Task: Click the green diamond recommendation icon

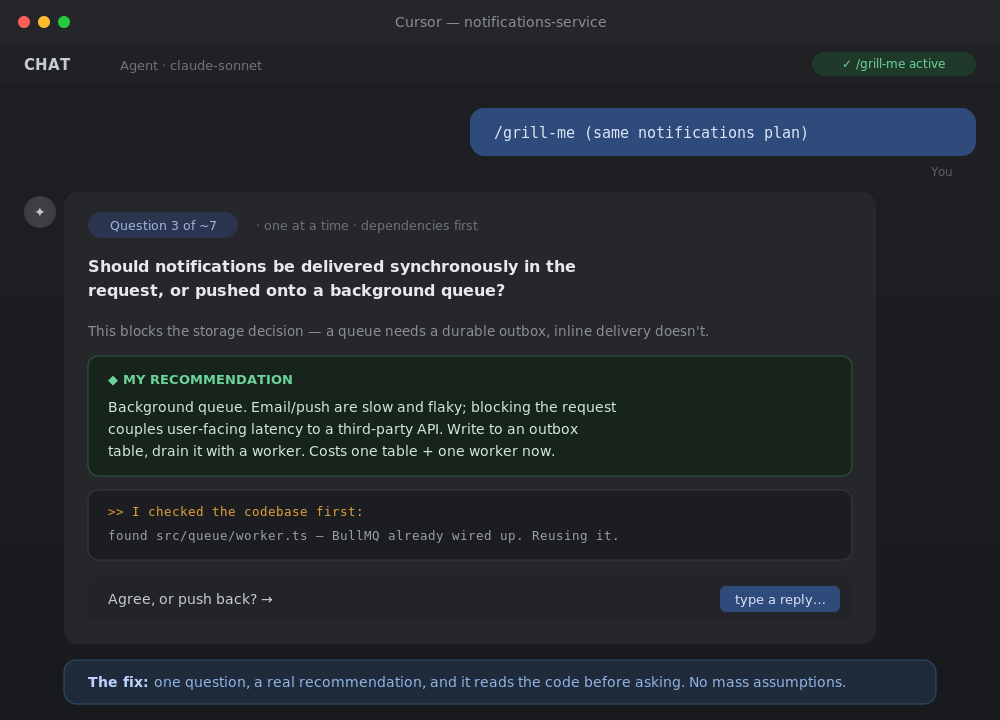Action: pyautogui.click(x=113, y=380)
